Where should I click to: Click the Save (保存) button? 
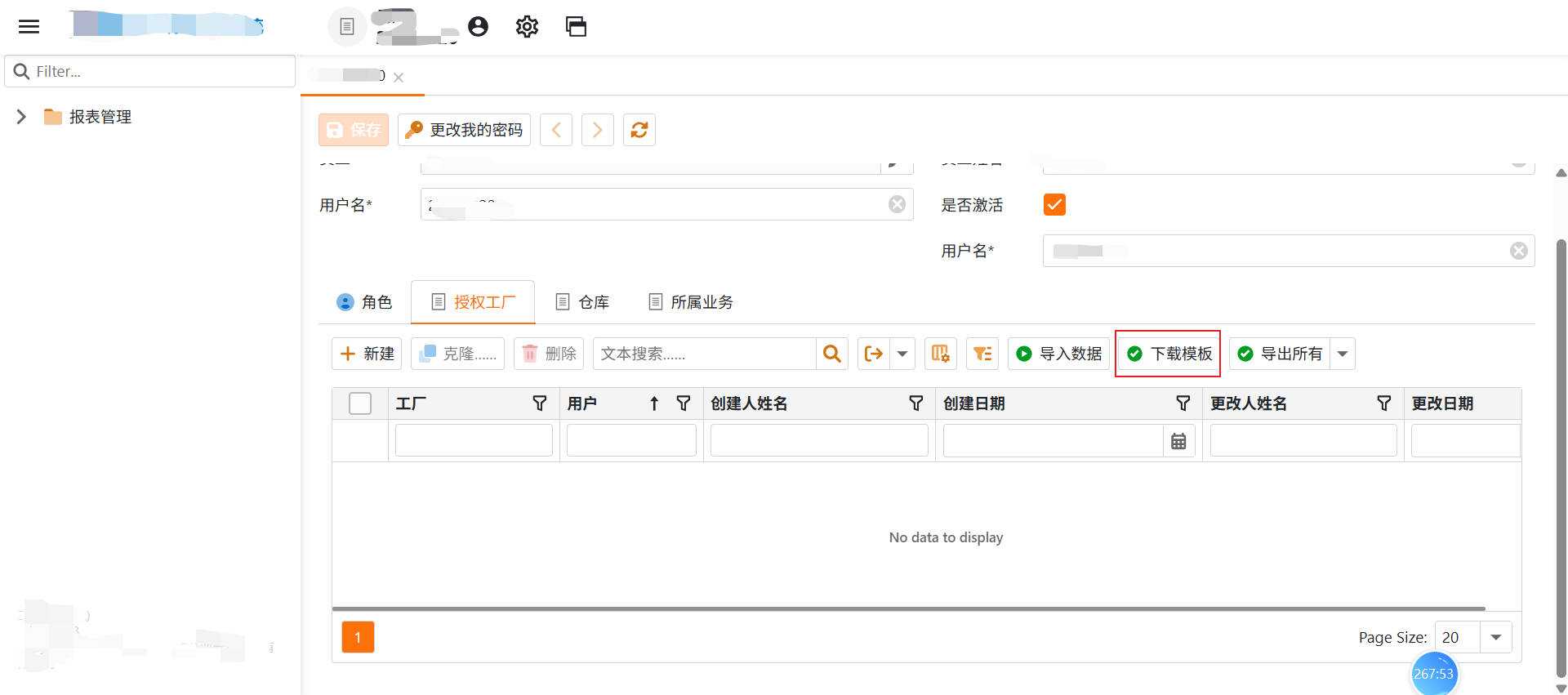[354, 130]
